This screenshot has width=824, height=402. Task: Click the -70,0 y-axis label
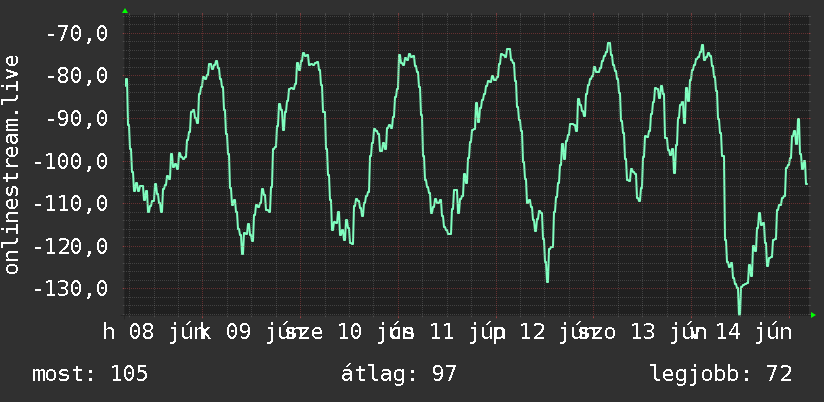(77, 34)
